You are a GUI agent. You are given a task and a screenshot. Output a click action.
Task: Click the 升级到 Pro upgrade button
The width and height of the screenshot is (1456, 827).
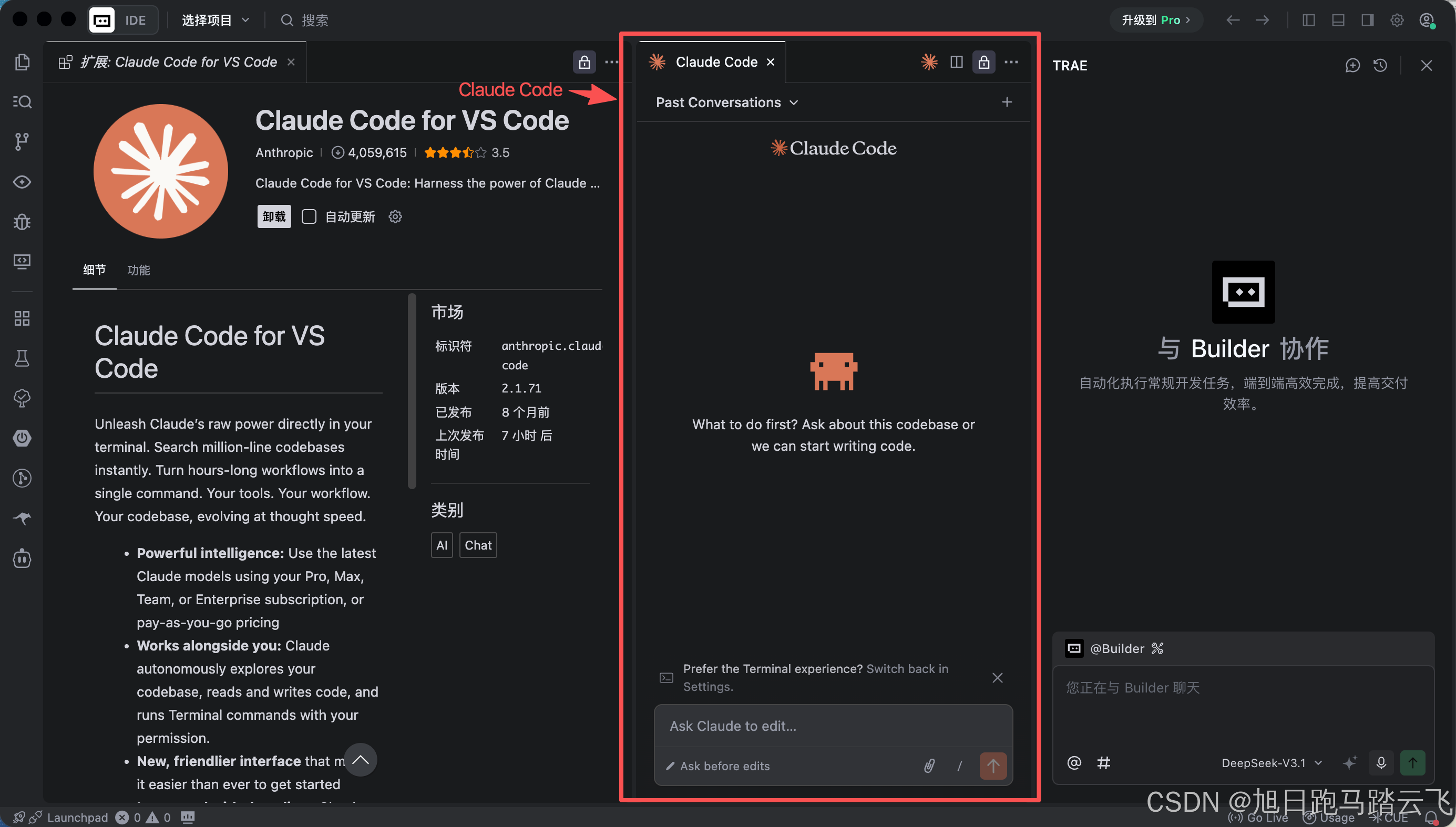pyautogui.click(x=1155, y=20)
